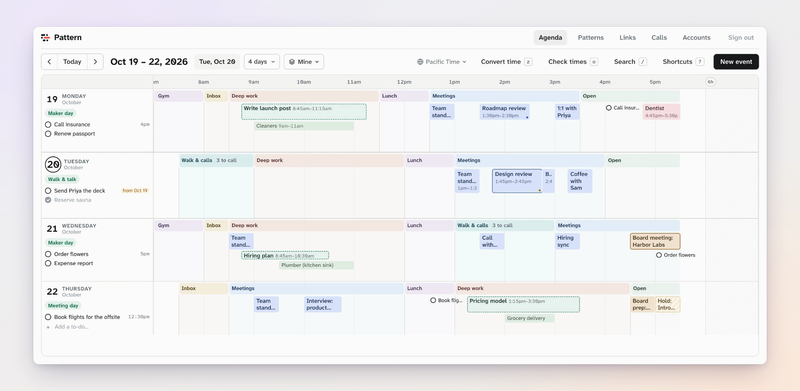Open the Pacific Time zone dropdown

tap(442, 62)
